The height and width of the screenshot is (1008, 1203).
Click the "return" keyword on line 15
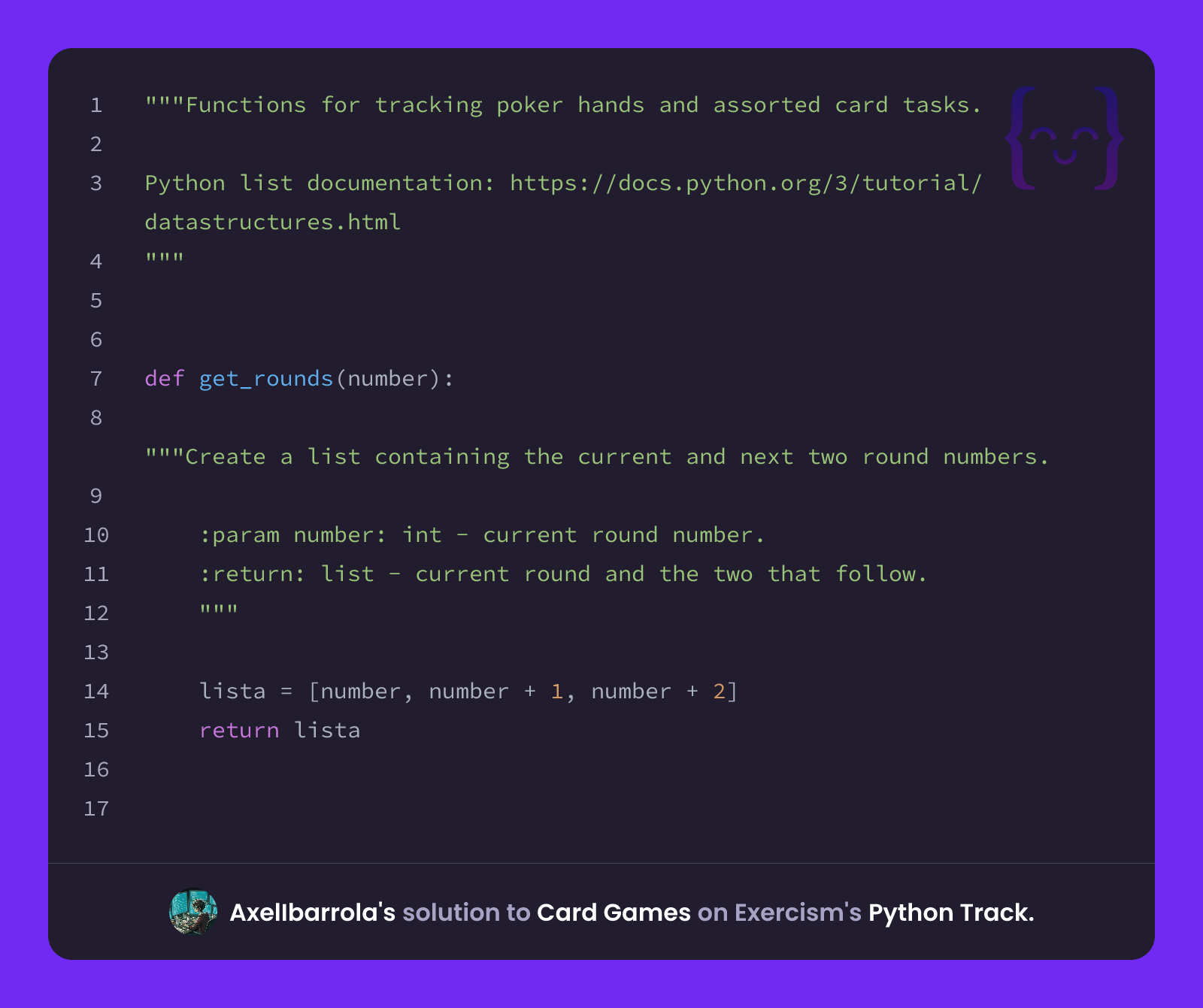[239, 731]
